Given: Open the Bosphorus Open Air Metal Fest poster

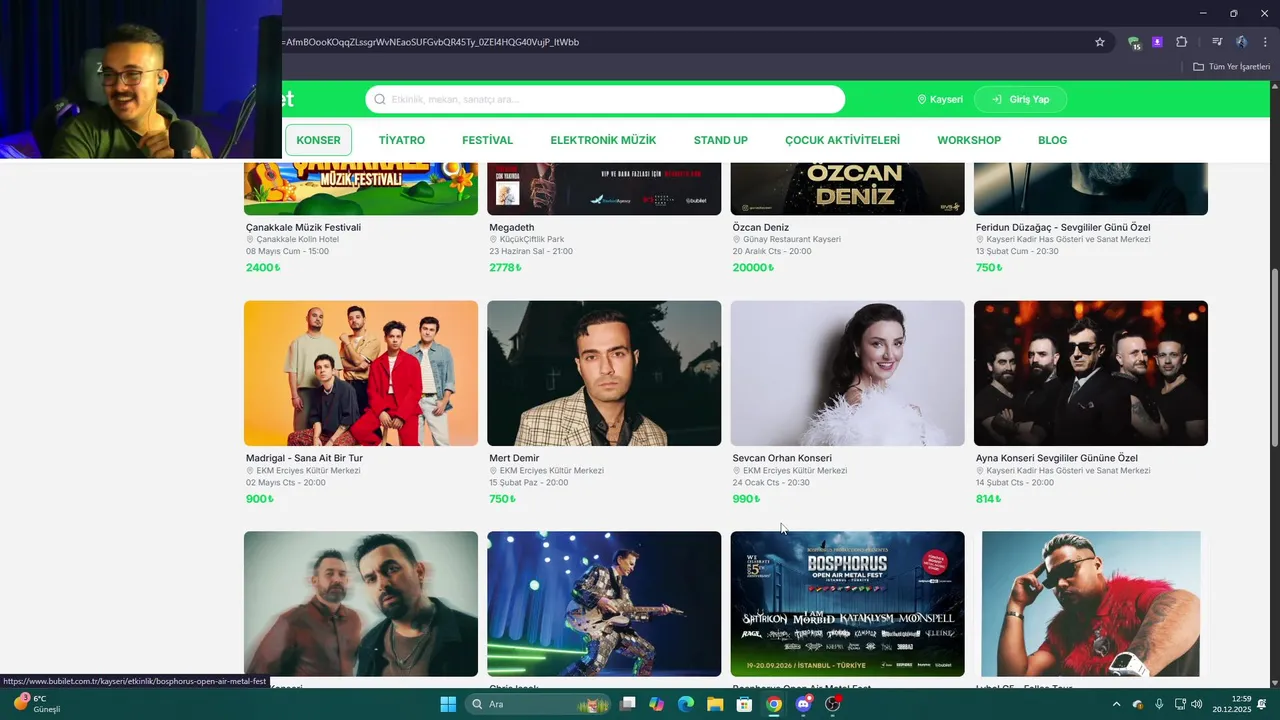Looking at the screenshot, I should click(x=847, y=604).
